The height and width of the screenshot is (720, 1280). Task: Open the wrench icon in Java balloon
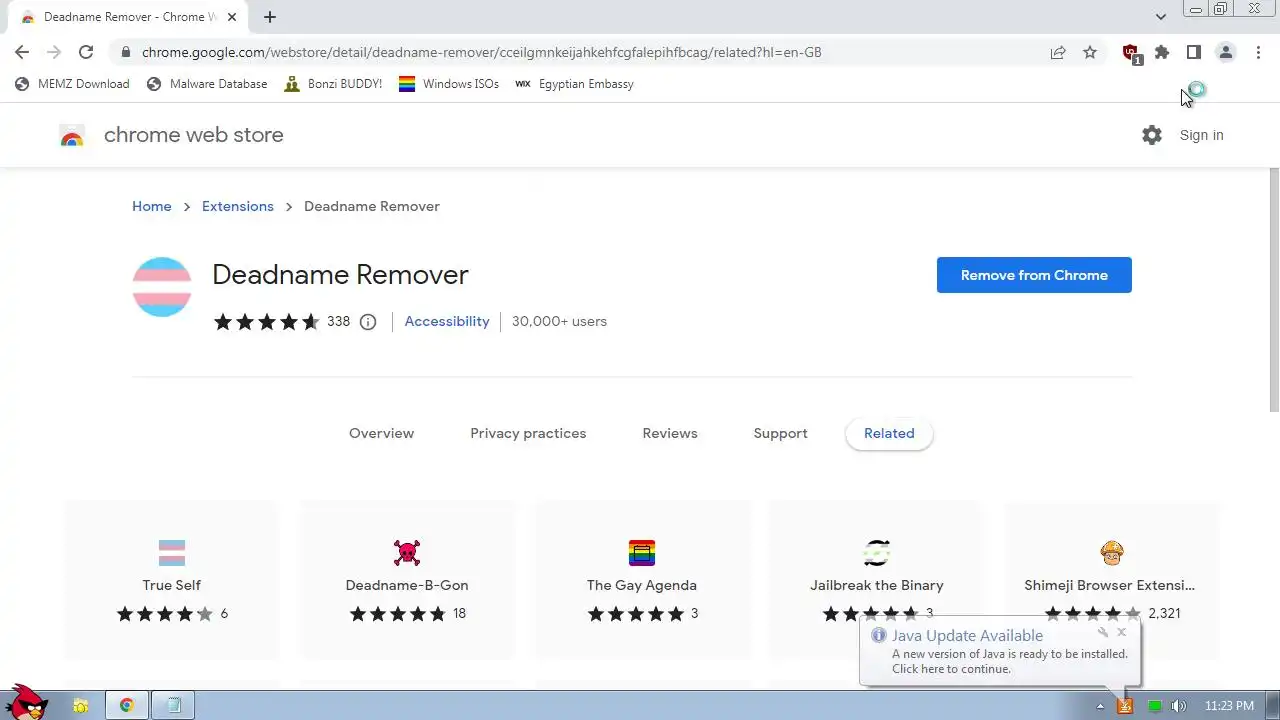[x=1103, y=632]
